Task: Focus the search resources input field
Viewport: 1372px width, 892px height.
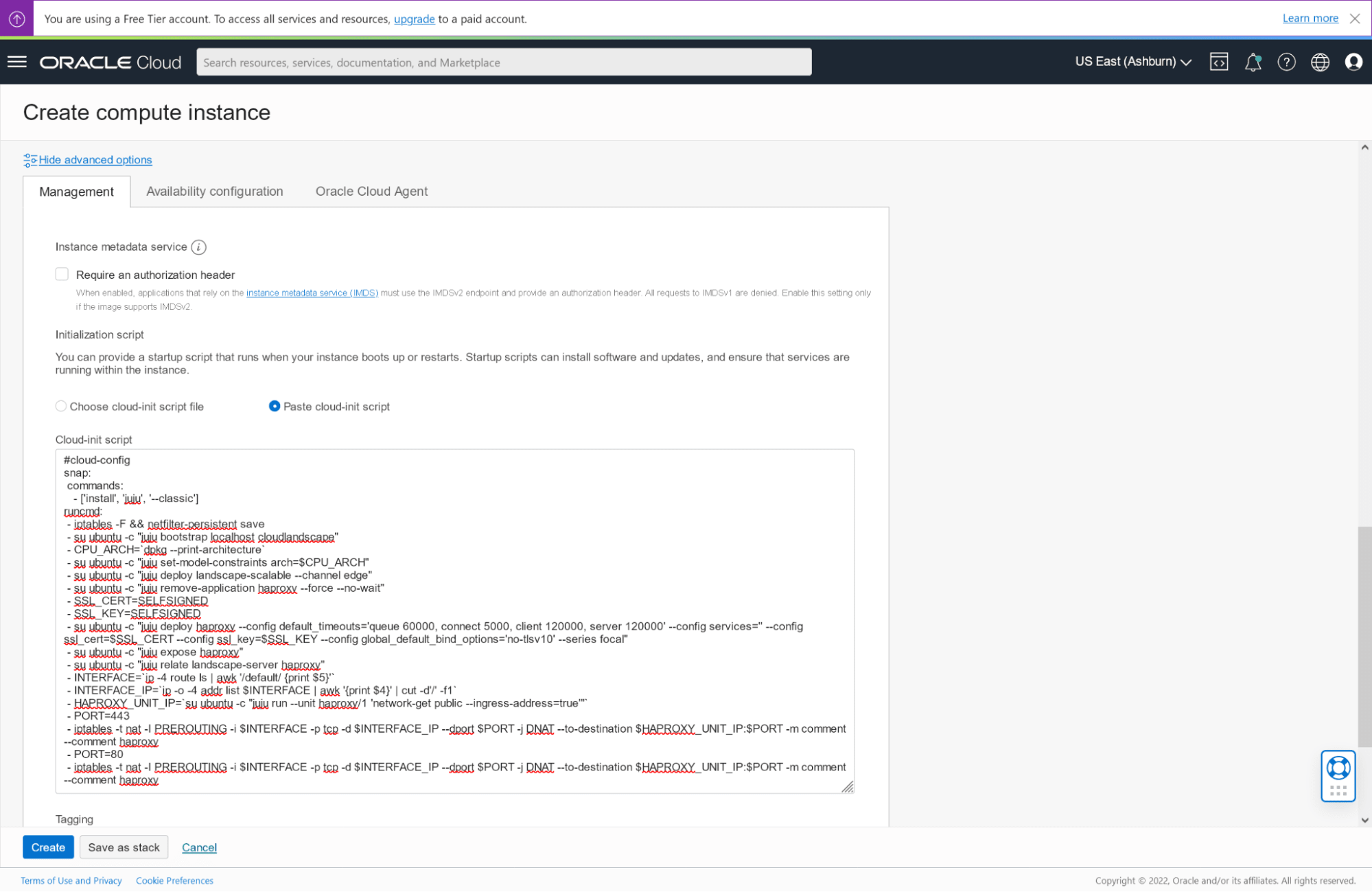Action: (x=504, y=62)
